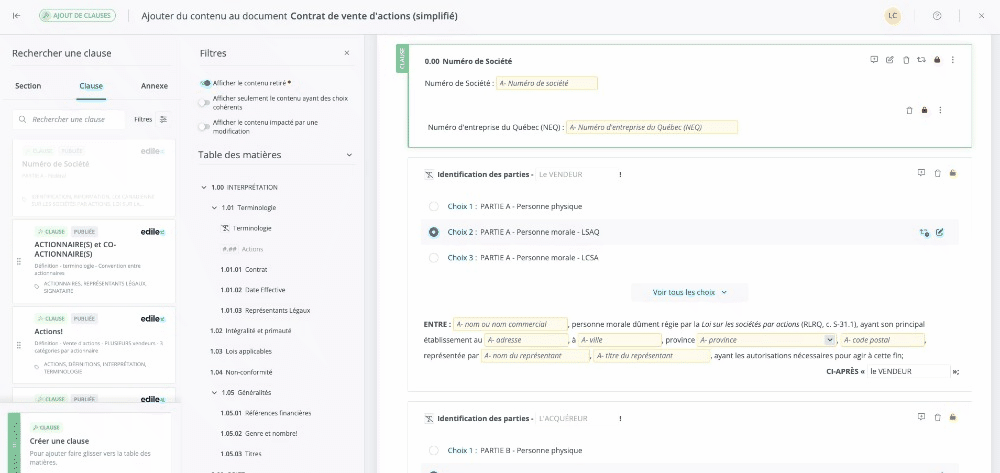Click the Rechercher une clause search field
The height and width of the screenshot is (473, 1000).
(75, 119)
